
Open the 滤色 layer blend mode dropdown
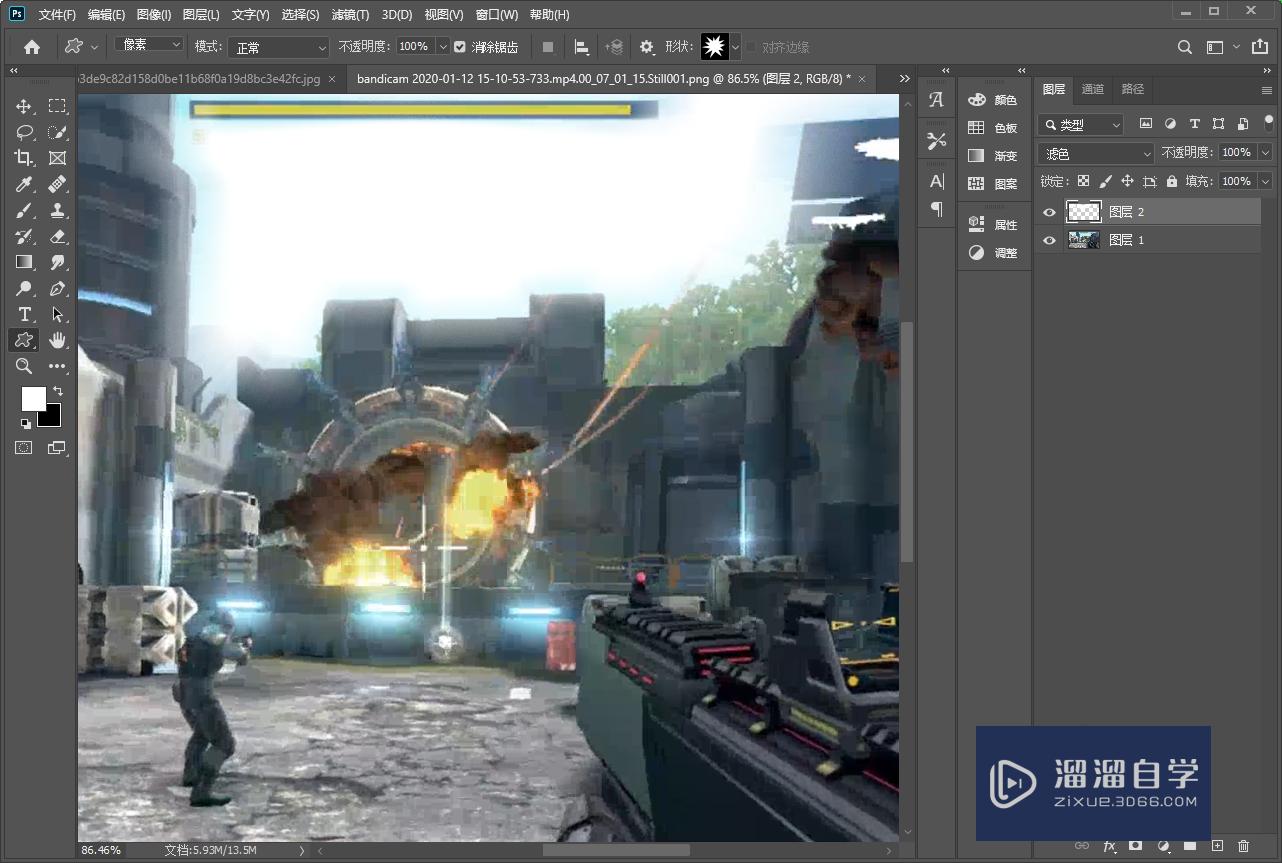[x=1097, y=153]
